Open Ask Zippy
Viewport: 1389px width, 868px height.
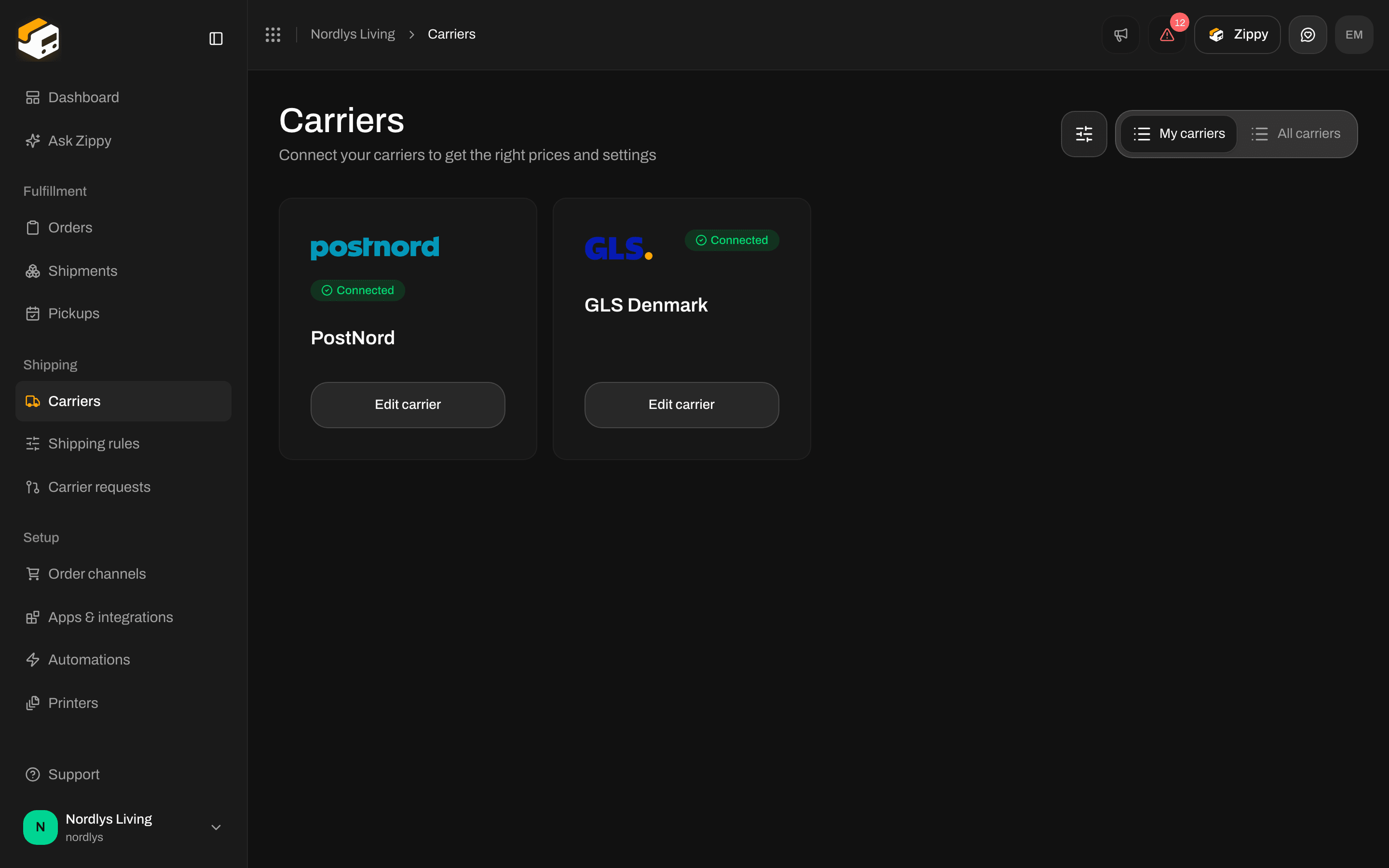123,141
